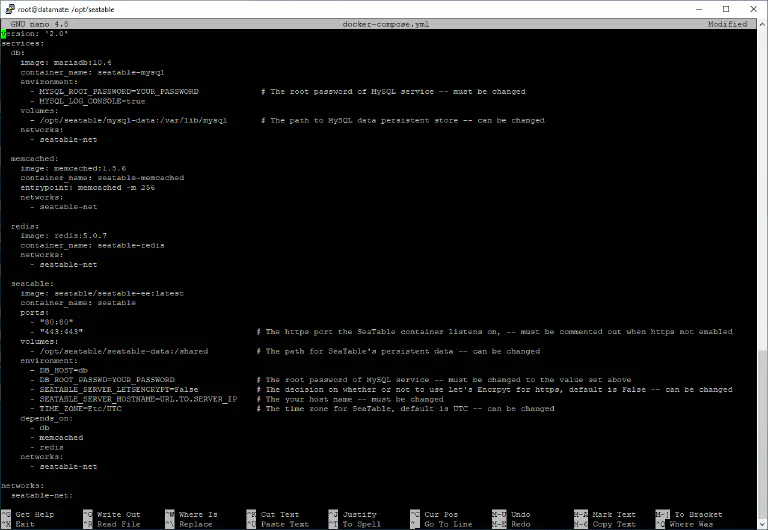Click SEATABLE_SERVER_LETSENCRYPT=False text
Image resolution: width=768 pixels, height=530 pixels.
tap(119, 389)
